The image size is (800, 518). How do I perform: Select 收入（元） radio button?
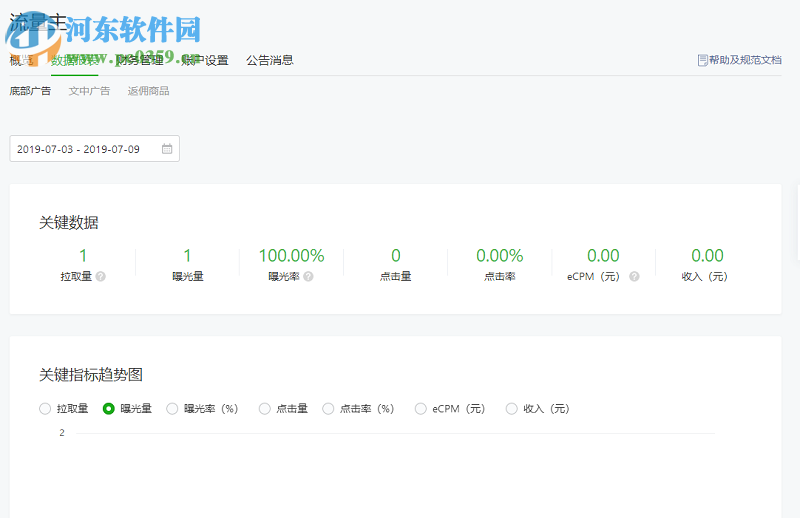[x=512, y=408]
